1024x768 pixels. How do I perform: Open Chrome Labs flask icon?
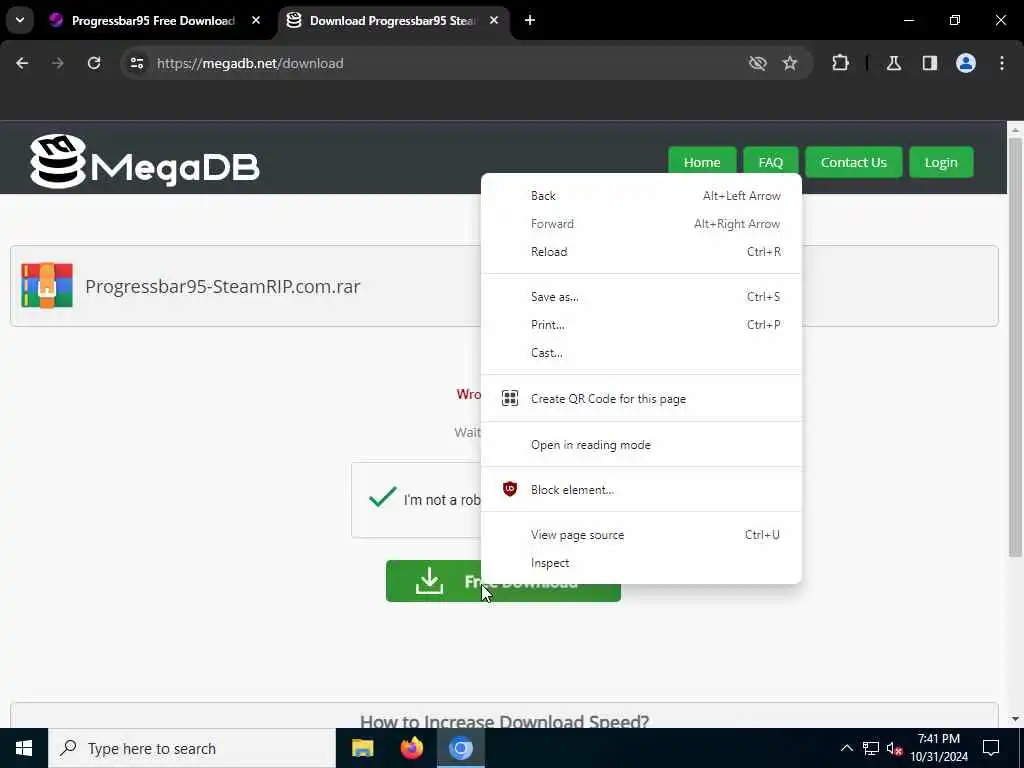[894, 63]
